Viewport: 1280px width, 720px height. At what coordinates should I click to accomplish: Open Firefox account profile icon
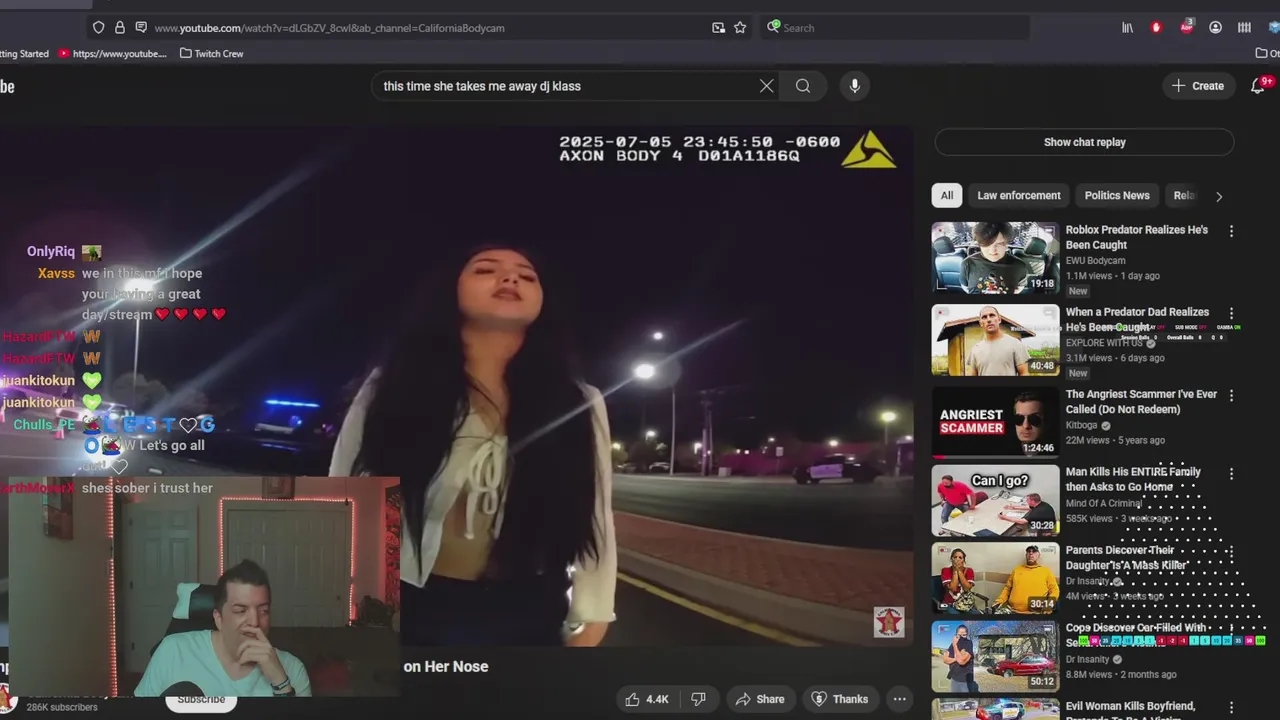click(x=1215, y=28)
